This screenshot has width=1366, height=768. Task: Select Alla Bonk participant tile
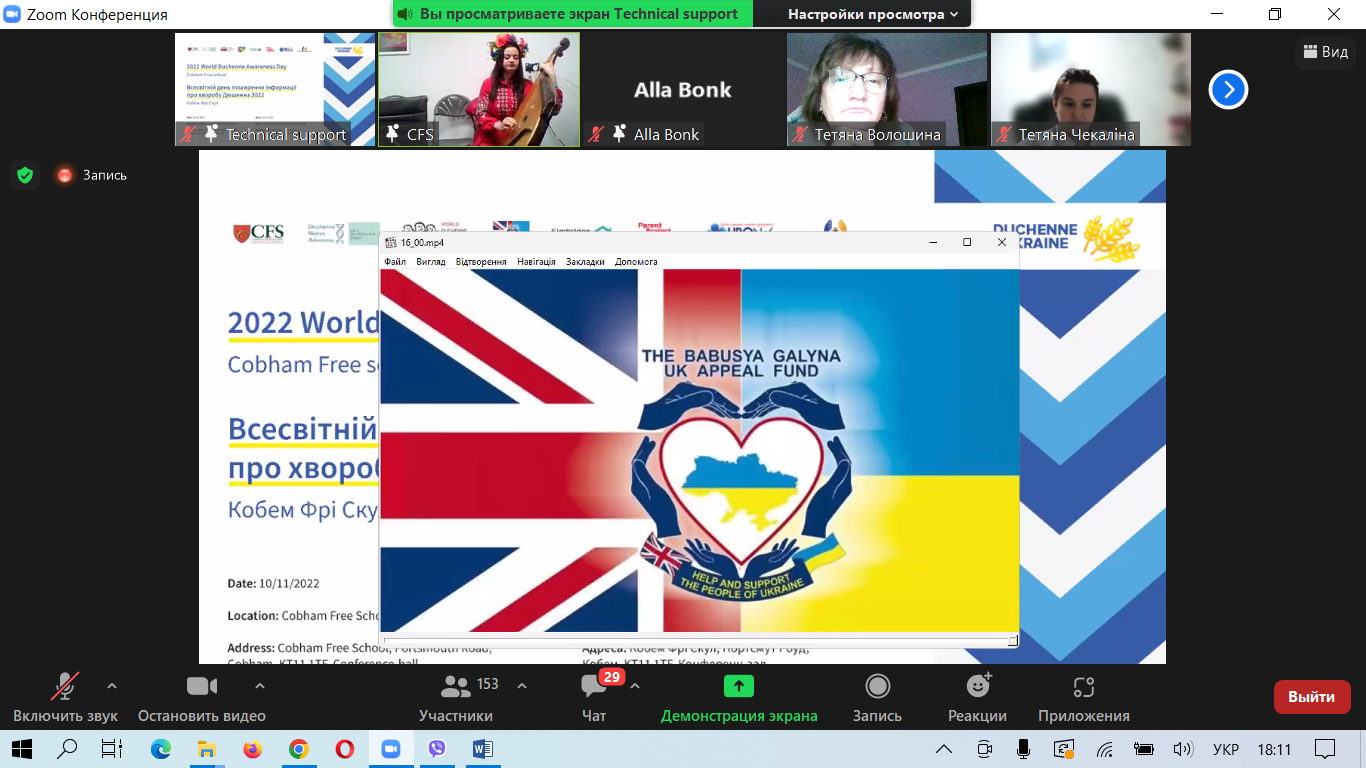pos(683,90)
